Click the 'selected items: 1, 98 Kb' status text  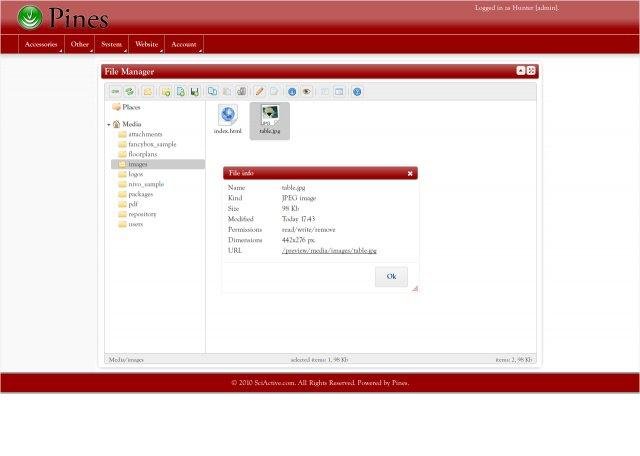[319, 360]
